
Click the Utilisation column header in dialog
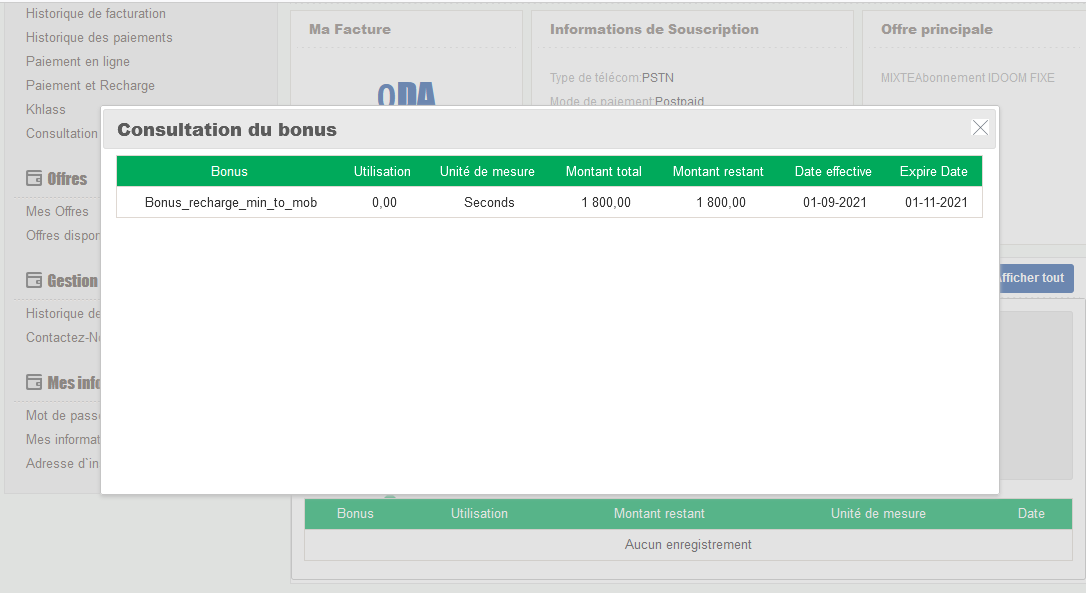382,172
